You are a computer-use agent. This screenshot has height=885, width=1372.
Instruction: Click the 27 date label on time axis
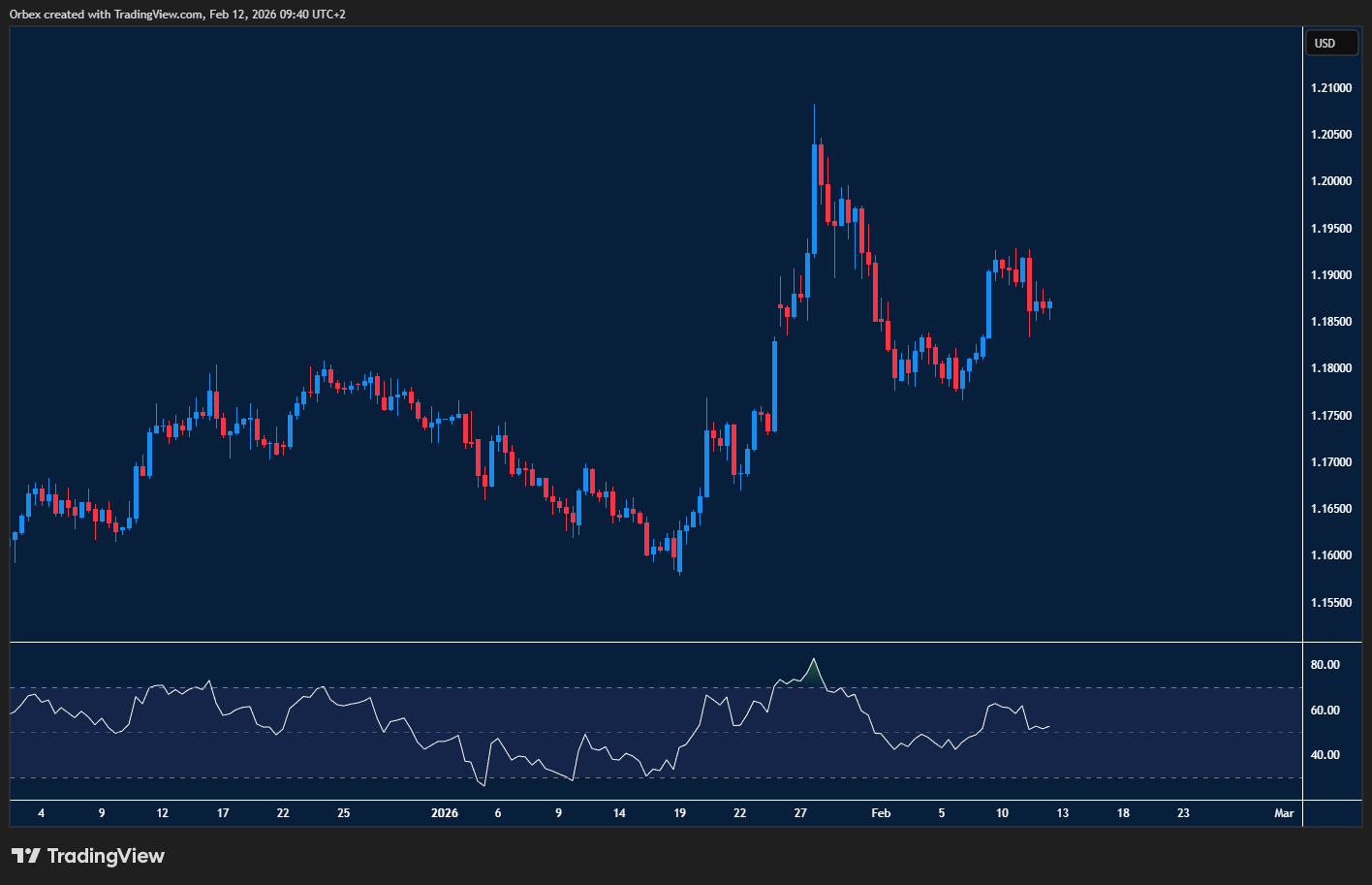pos(800,813)
